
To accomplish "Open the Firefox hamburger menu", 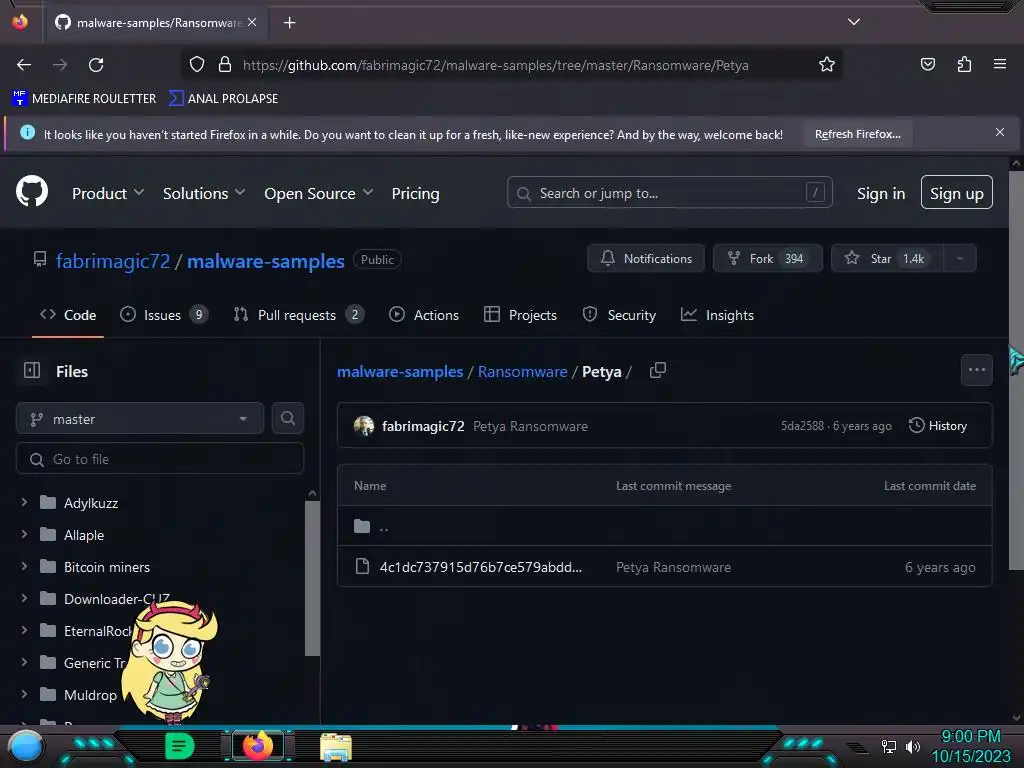I will coord(1000,64).
